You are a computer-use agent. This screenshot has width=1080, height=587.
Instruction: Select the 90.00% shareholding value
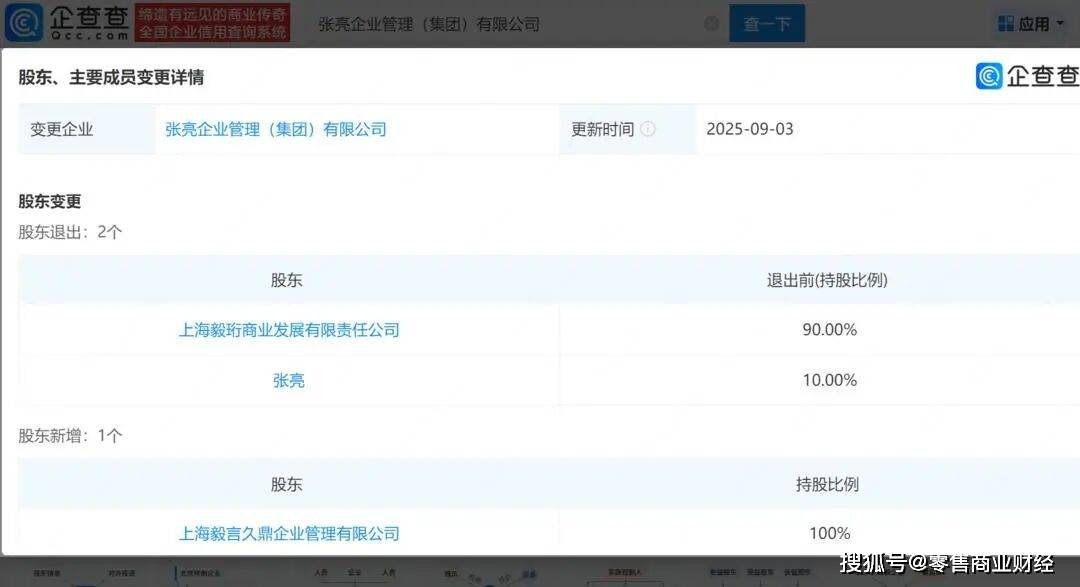[x=829, y=330]
